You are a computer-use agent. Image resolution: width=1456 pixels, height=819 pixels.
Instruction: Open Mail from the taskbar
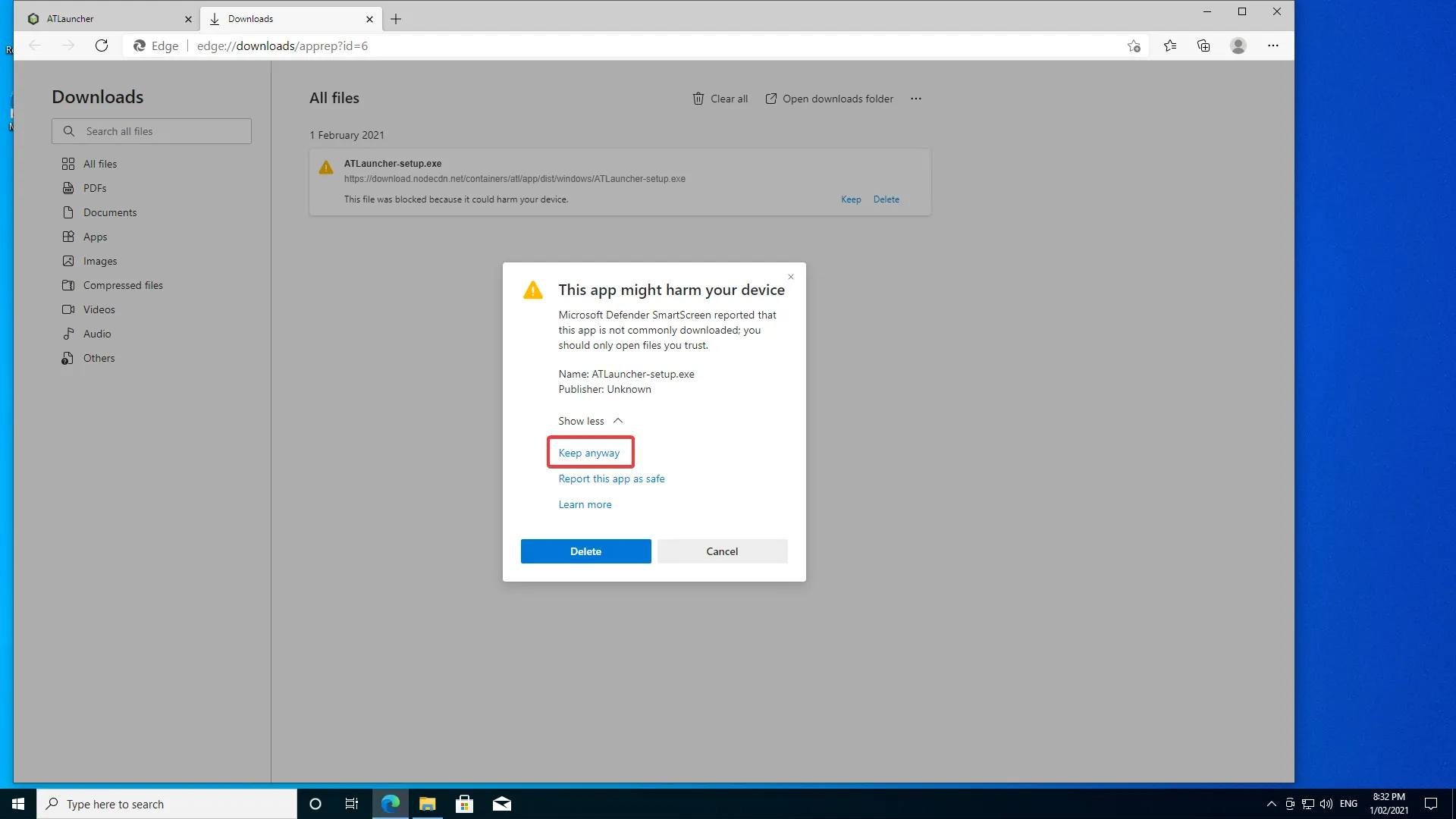501,803
